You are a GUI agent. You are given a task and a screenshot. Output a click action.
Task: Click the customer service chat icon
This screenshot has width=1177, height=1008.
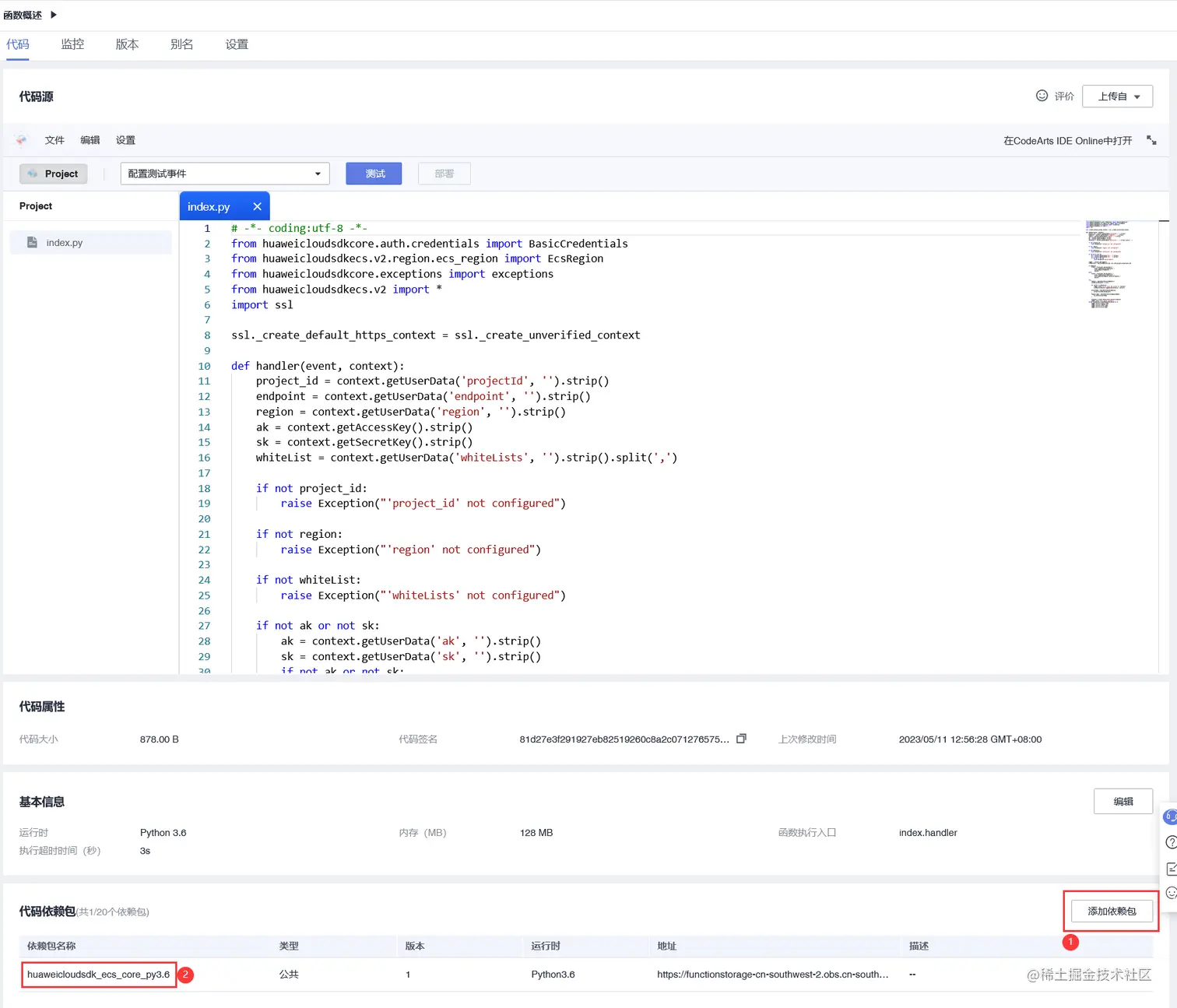click(x=1170, y=817)
